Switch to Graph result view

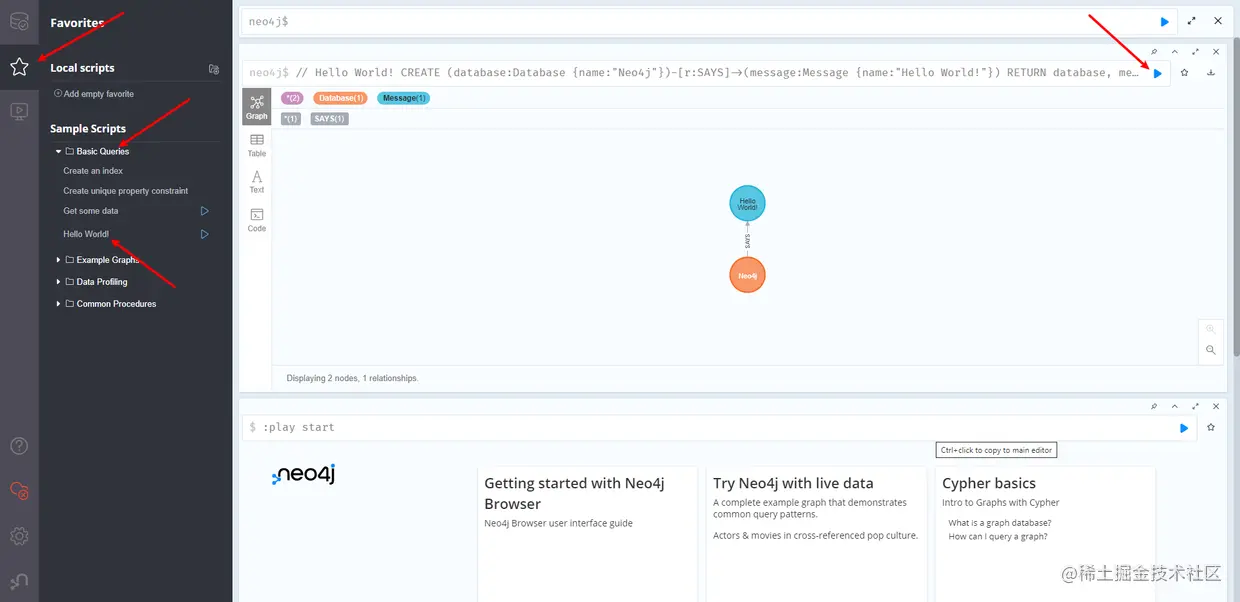pyautogui.click(x=257, y=106)
